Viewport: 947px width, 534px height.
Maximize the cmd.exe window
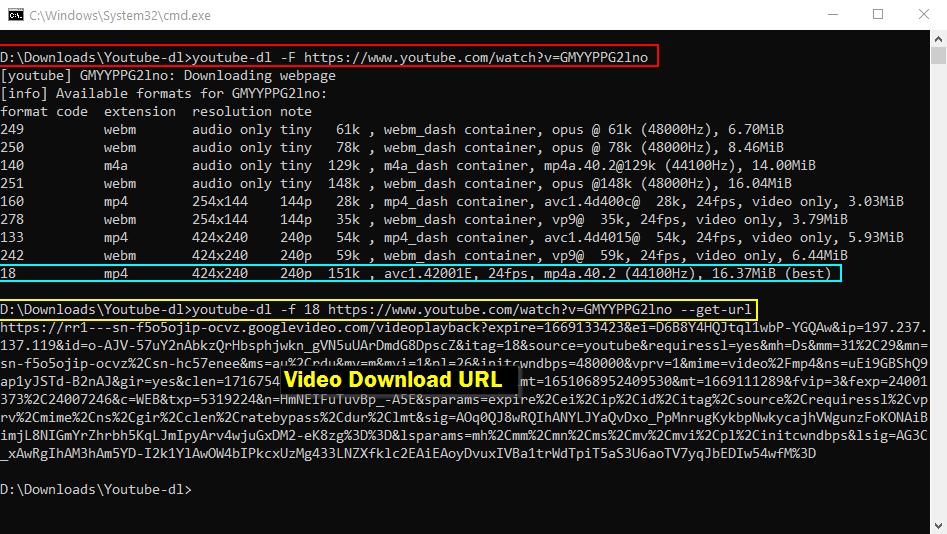coord(878,14)
